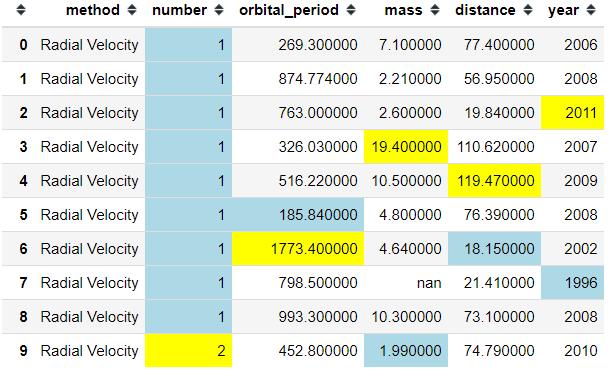The height and width of the screenshot is (375, 610).
Task: Select the mass column header
Action: click(403, 10)
